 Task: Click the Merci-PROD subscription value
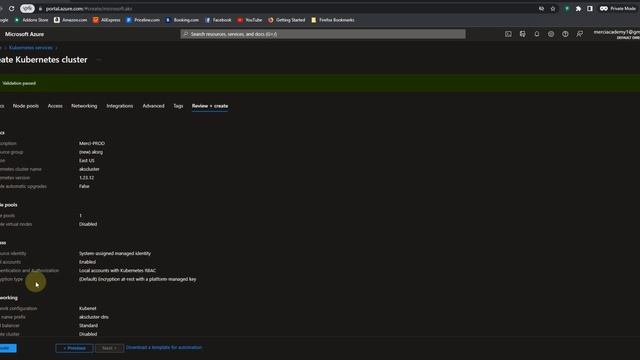(x=92, y=144)
